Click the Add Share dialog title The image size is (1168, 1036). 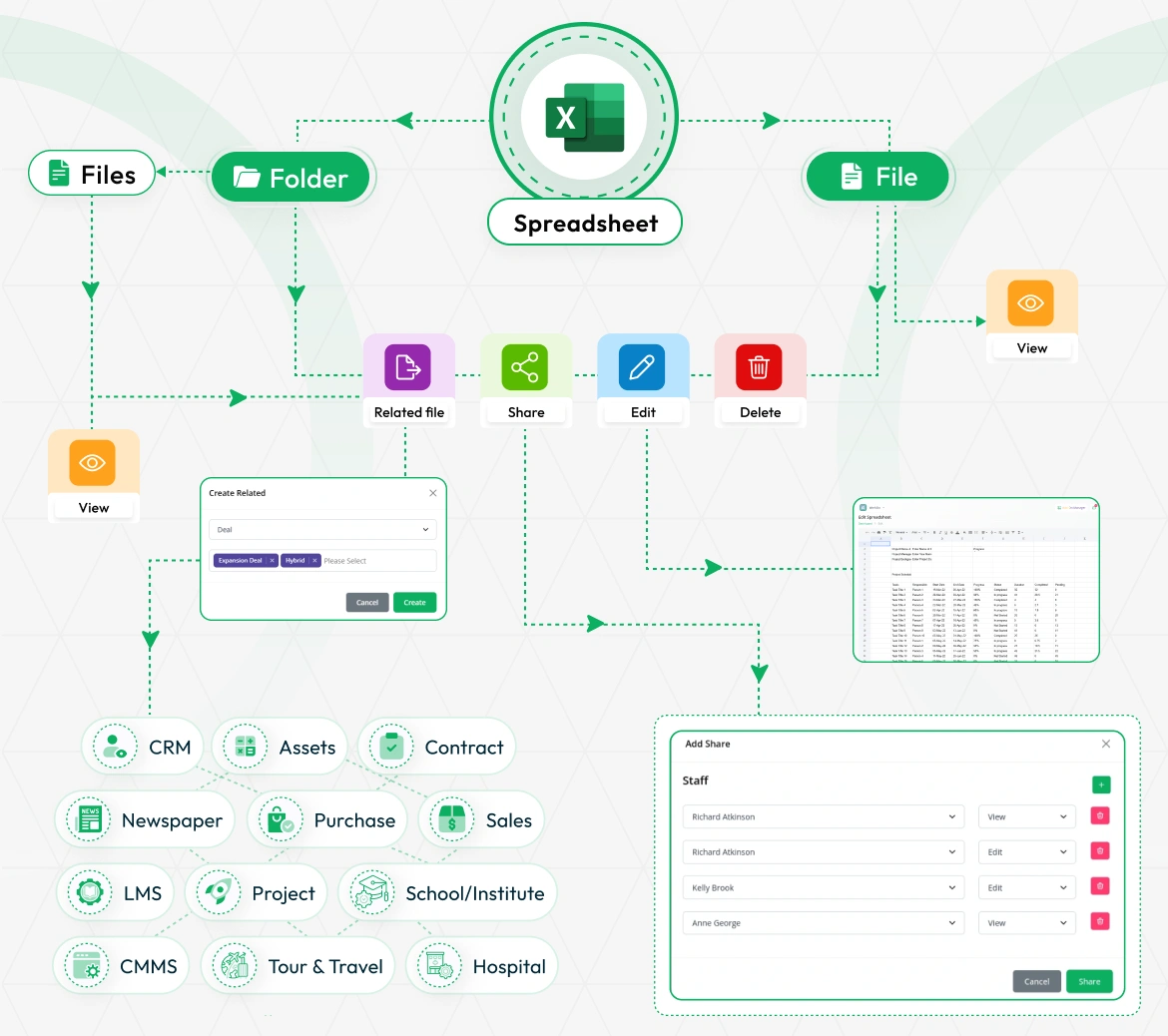click(x=708, y=744)
